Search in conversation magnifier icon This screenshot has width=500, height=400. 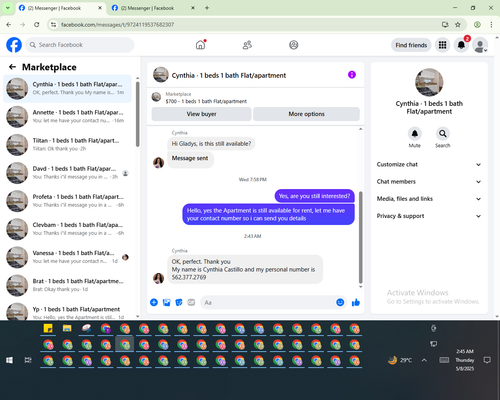pyautogui.click(x=443, y=134)
